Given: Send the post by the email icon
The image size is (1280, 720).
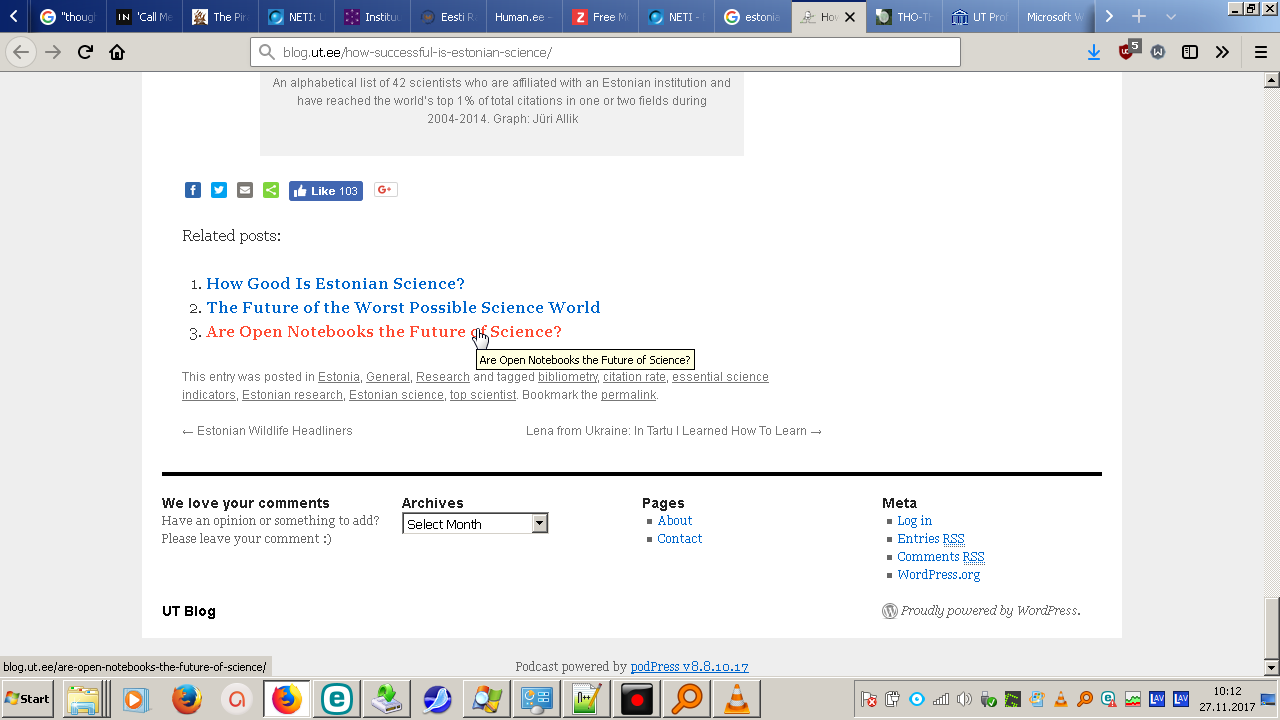Looking at the screenshot, I should click(x=245, y=190).
